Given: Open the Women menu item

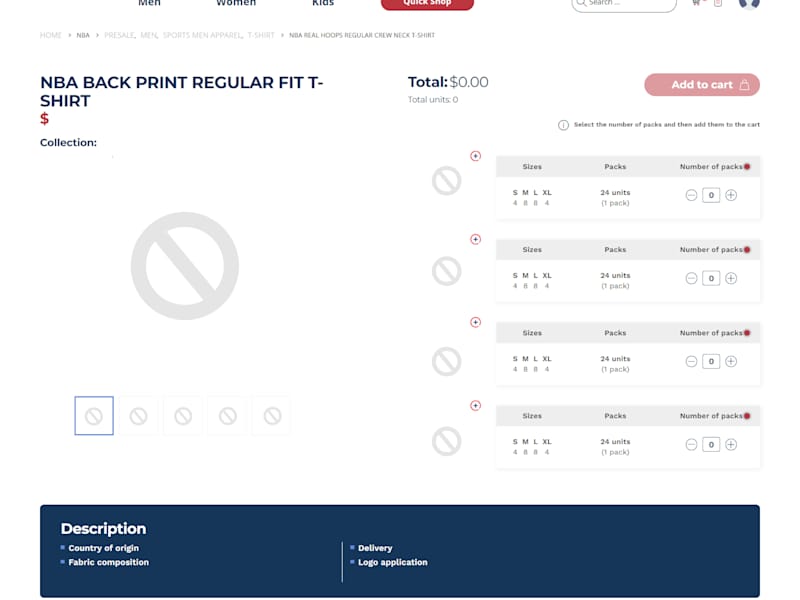Looking at the screenshot, I should coord(236,3).
